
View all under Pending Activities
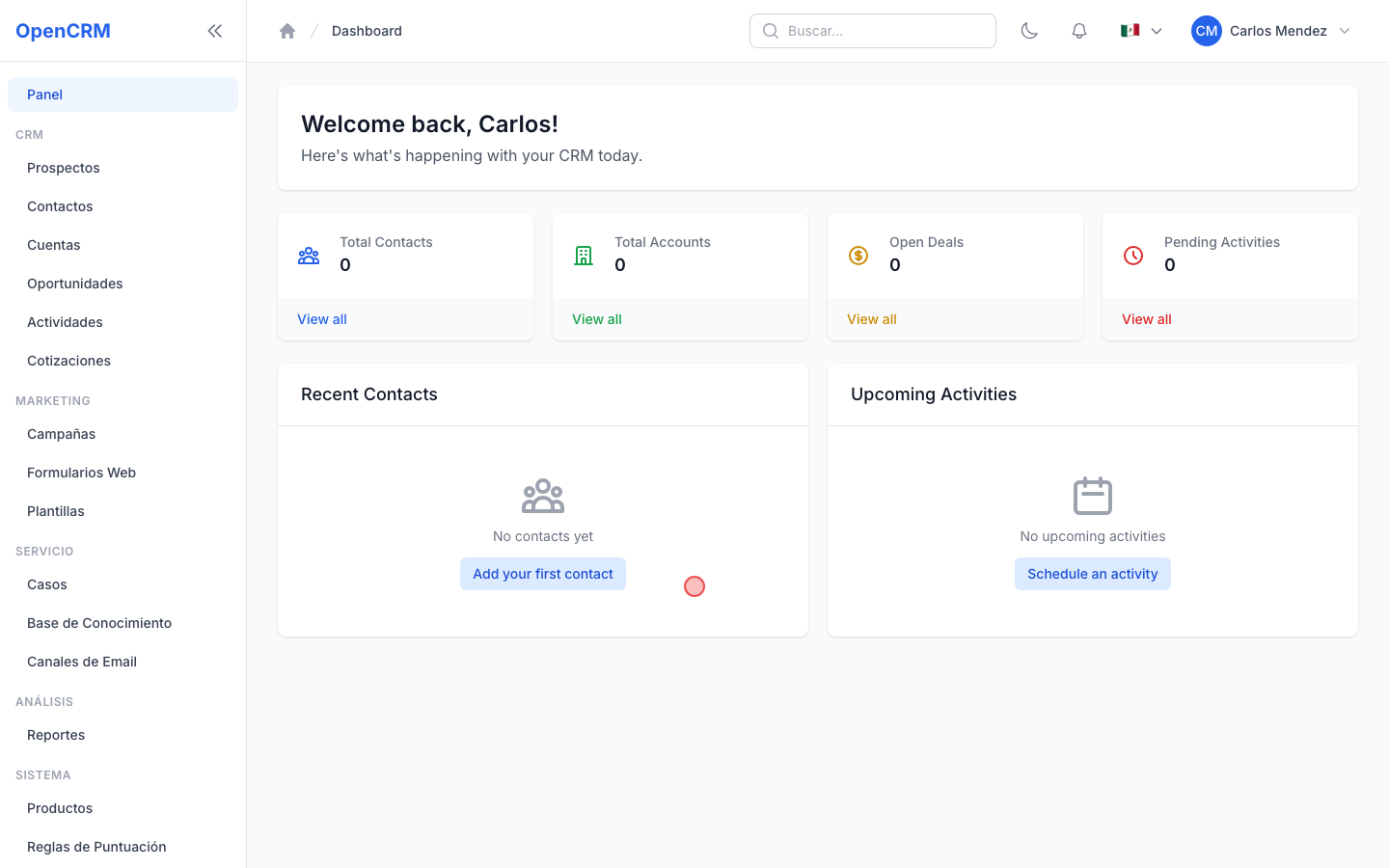coord(1147,319)
